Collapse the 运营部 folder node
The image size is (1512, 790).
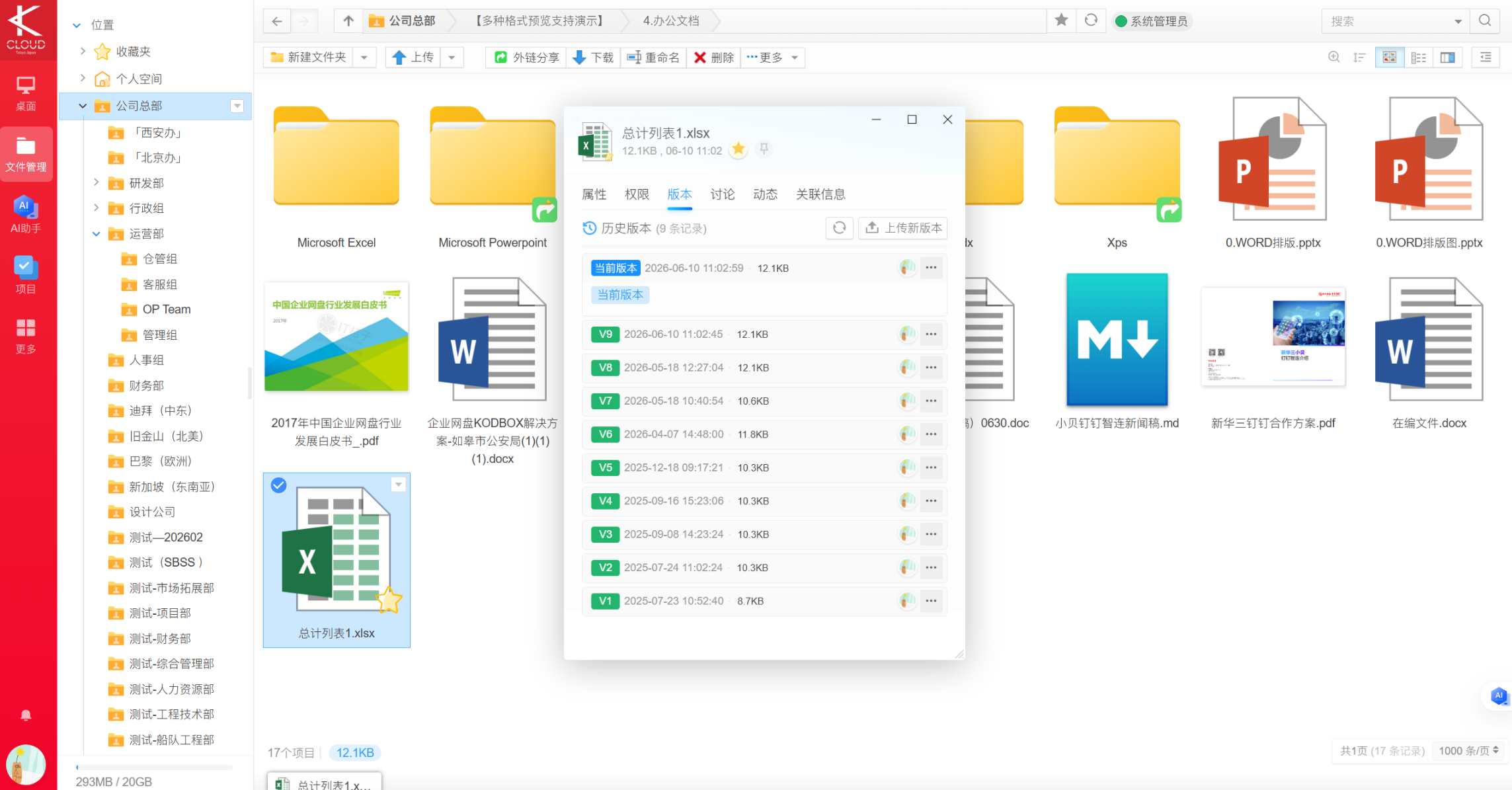[x=97, y=233]
